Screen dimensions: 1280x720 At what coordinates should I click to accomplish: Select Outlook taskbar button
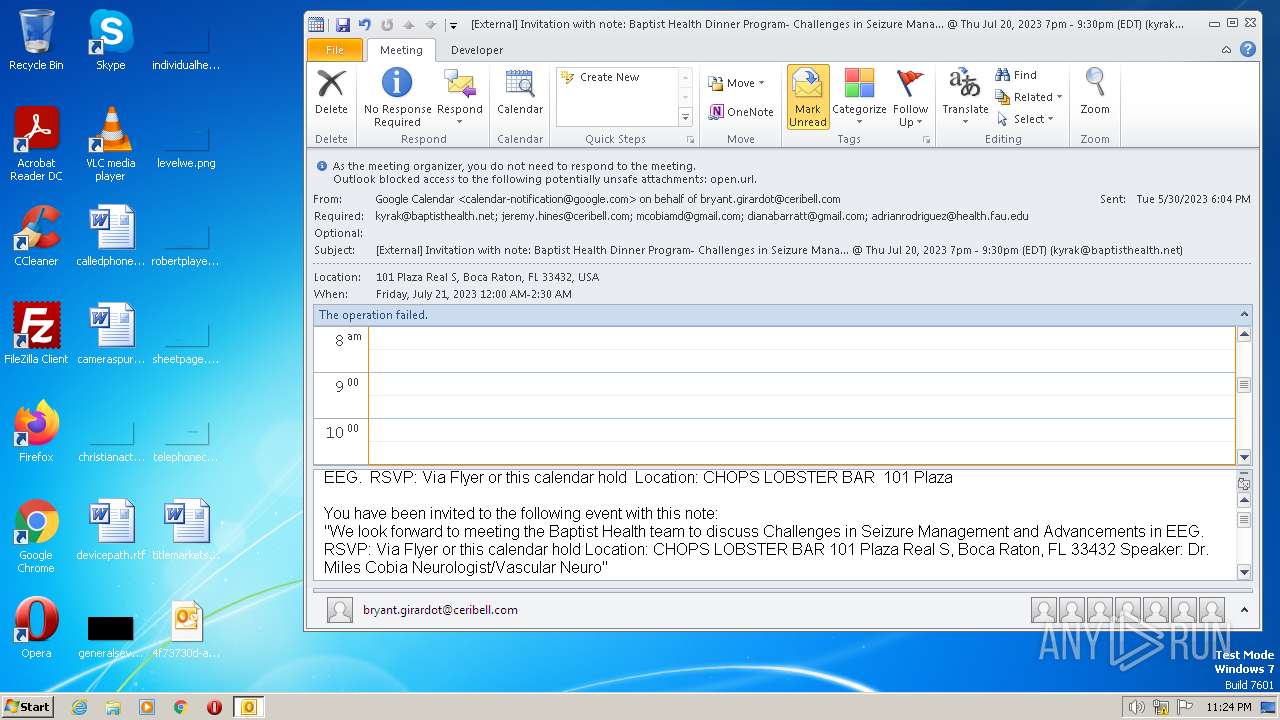click(x=248, y=707)
